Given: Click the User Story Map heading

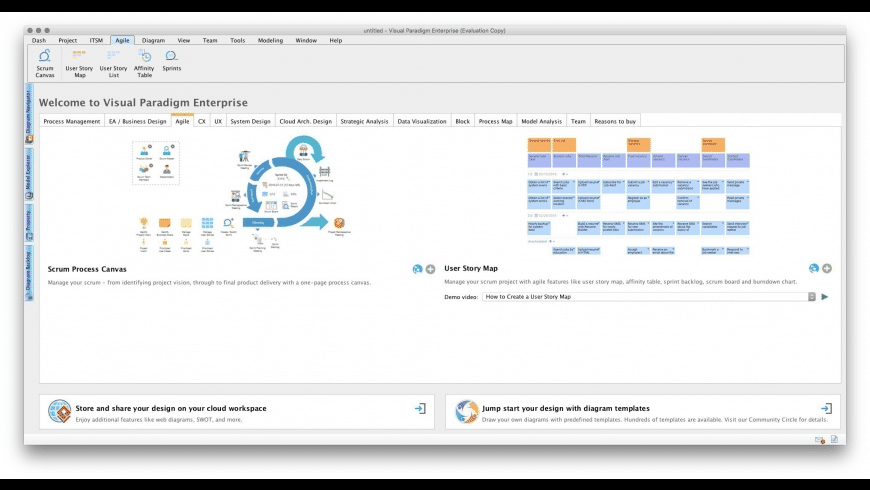Looking at the screenshot, I should click(x=471, y=268).
